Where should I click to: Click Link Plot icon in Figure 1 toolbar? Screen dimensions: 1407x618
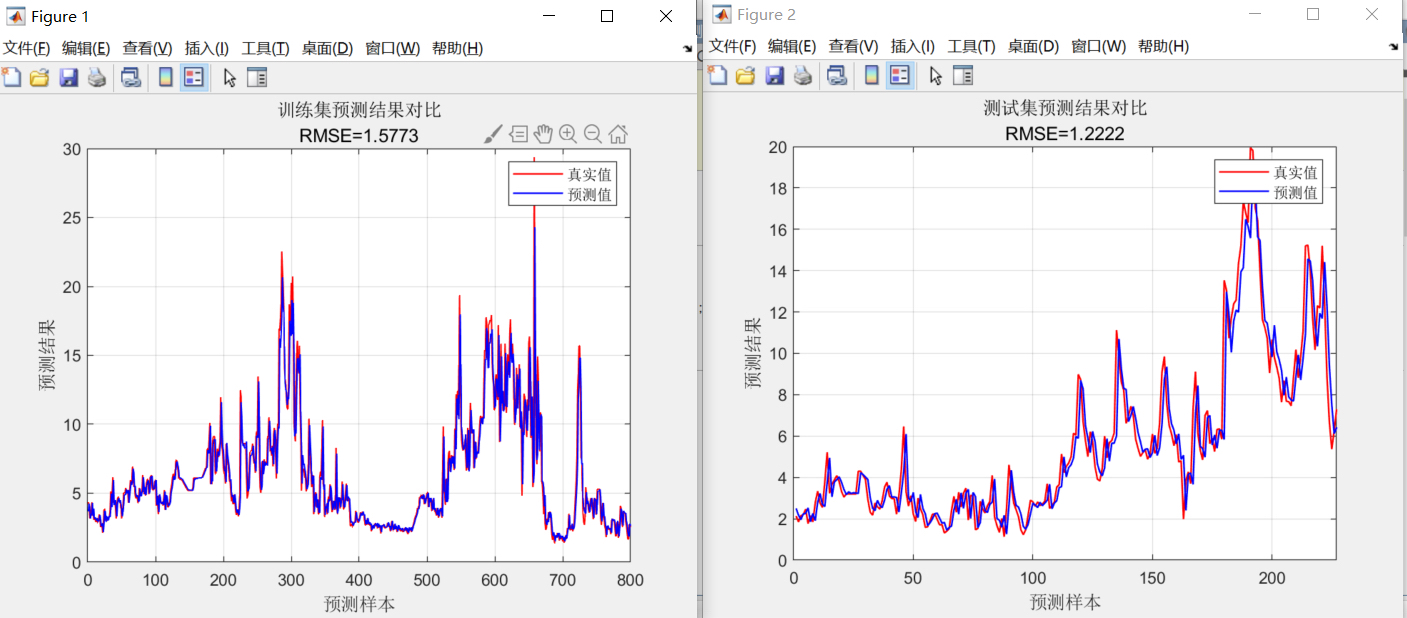coord(131,77)
